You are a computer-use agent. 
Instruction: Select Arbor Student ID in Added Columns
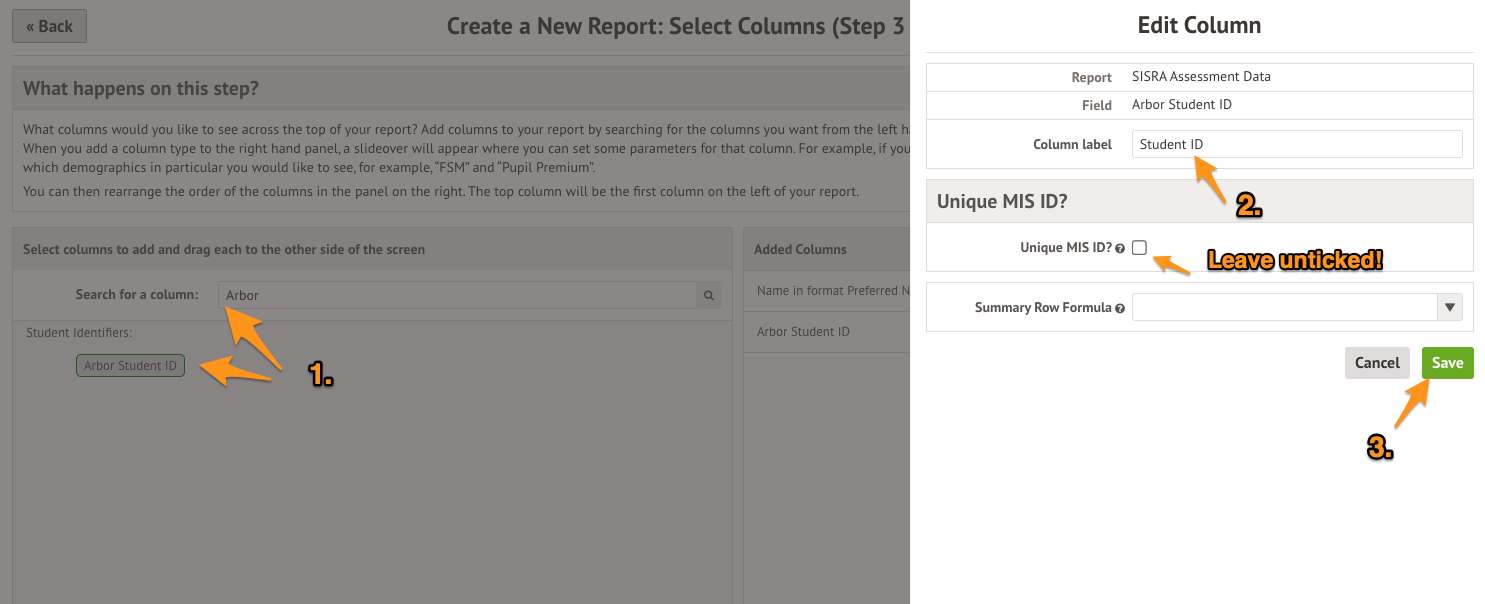[803, 331]
